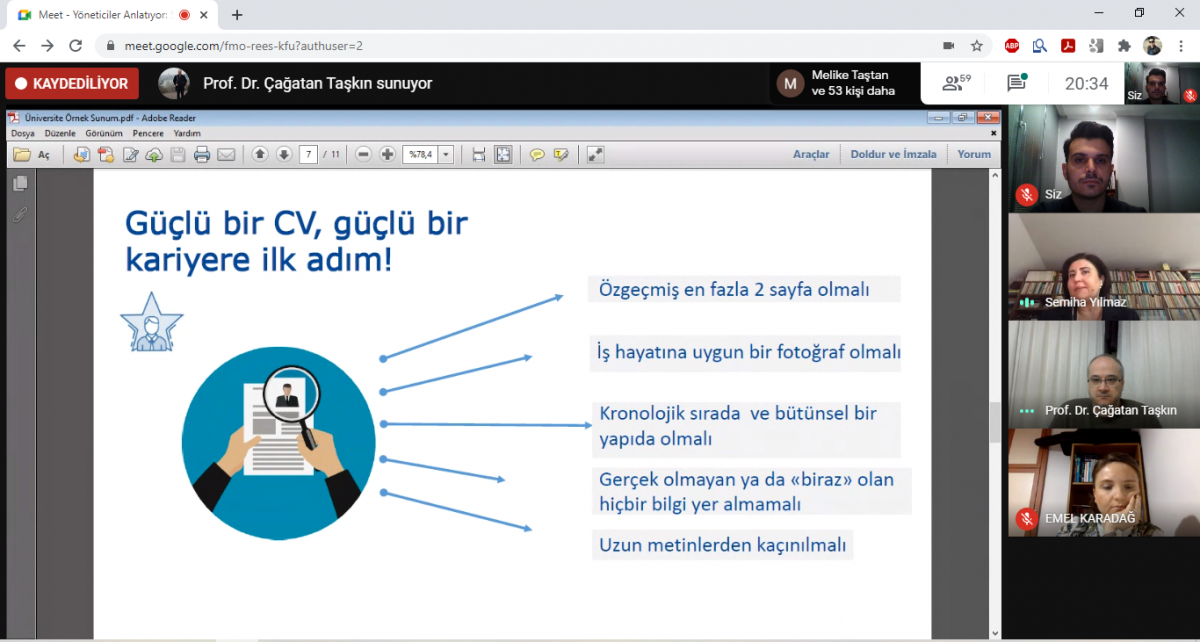Click the email envelope icon
The height and width of the screenshot is (642, 1200).
coord(226,154)
